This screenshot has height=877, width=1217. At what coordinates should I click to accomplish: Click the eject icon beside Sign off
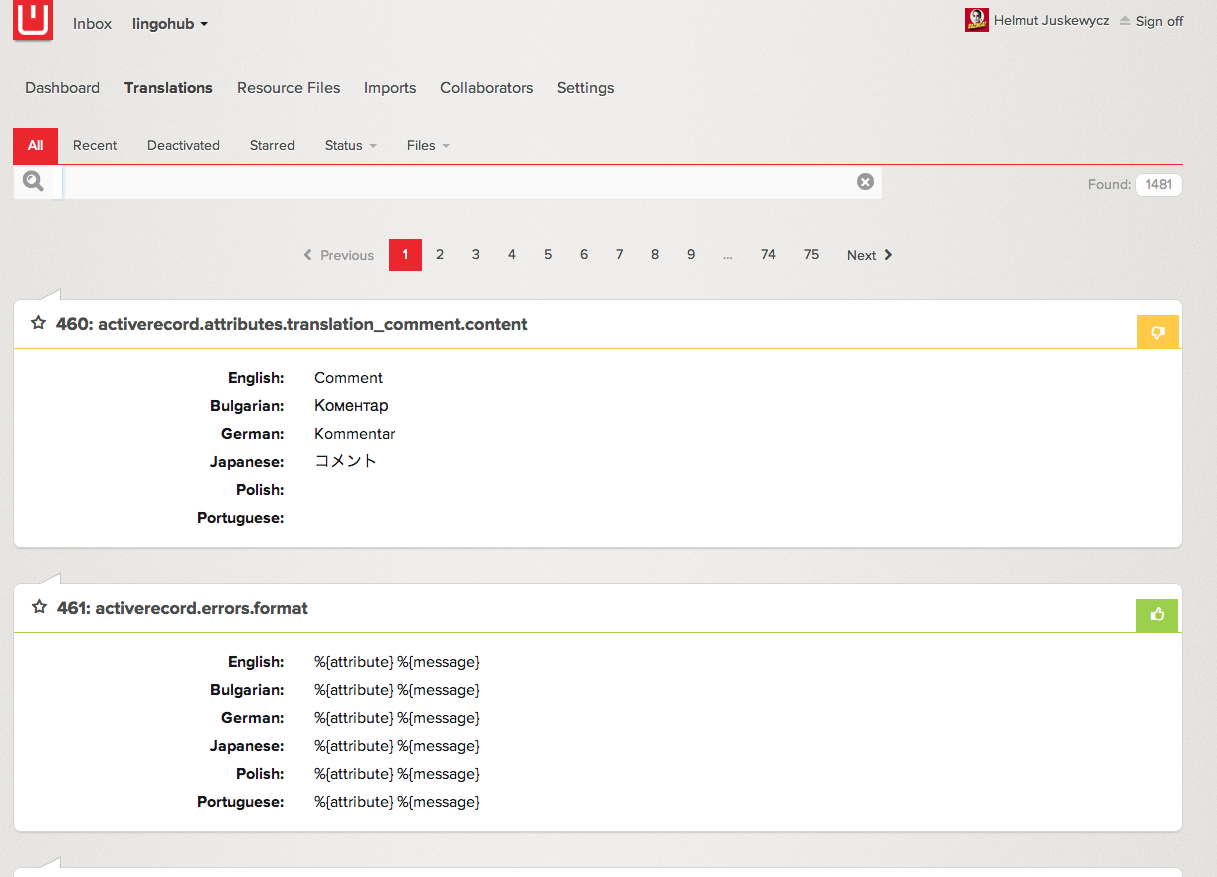coord(1125,21)
